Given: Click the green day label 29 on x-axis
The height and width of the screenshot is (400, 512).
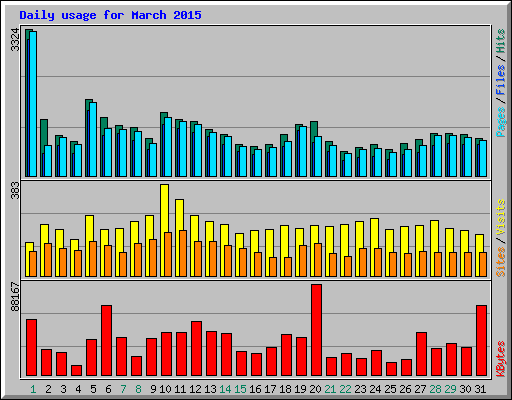Looking at the screenshot, I should click(x=450, y=389).
